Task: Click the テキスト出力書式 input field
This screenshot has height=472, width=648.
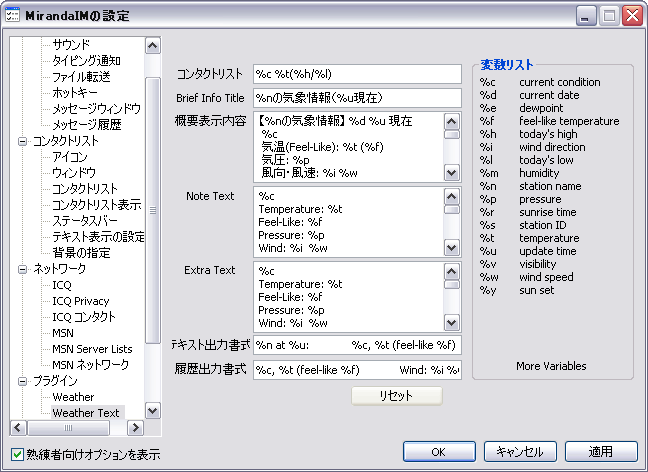Action: click(x=357, y=345)
